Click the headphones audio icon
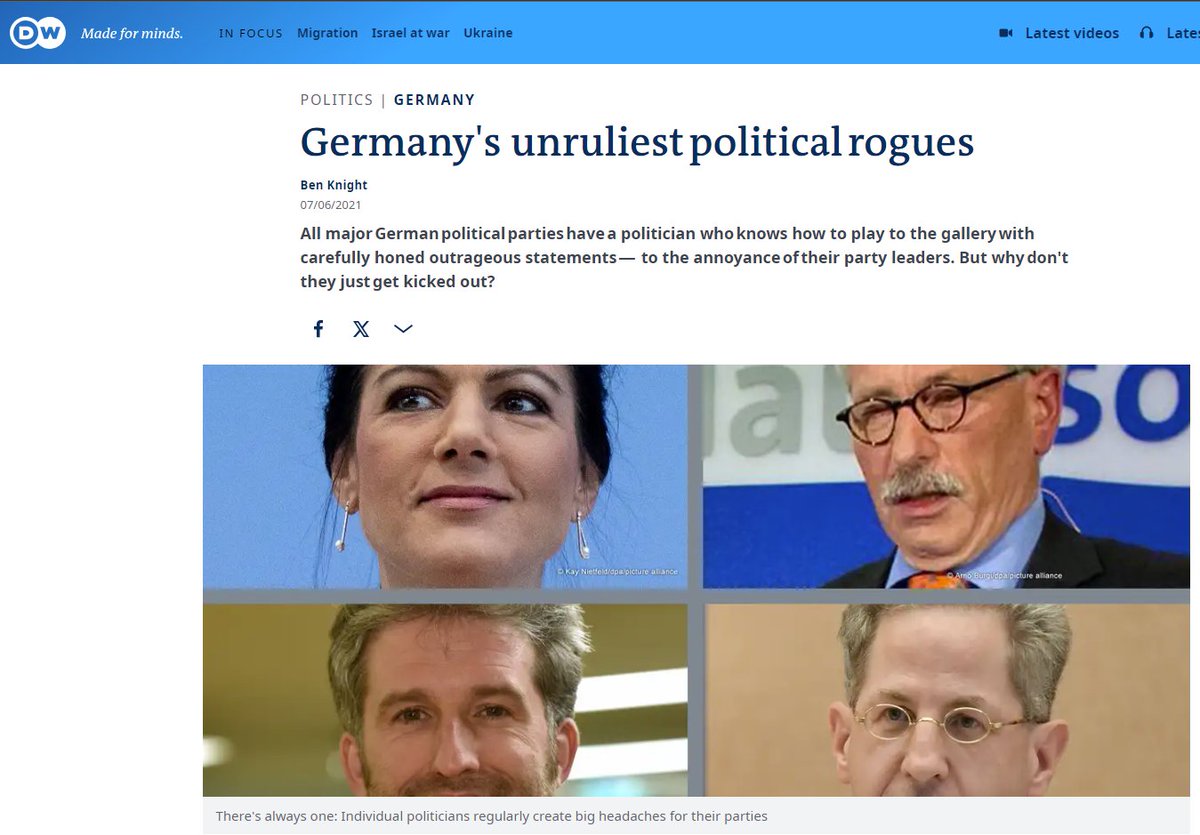 (1146, 33)
